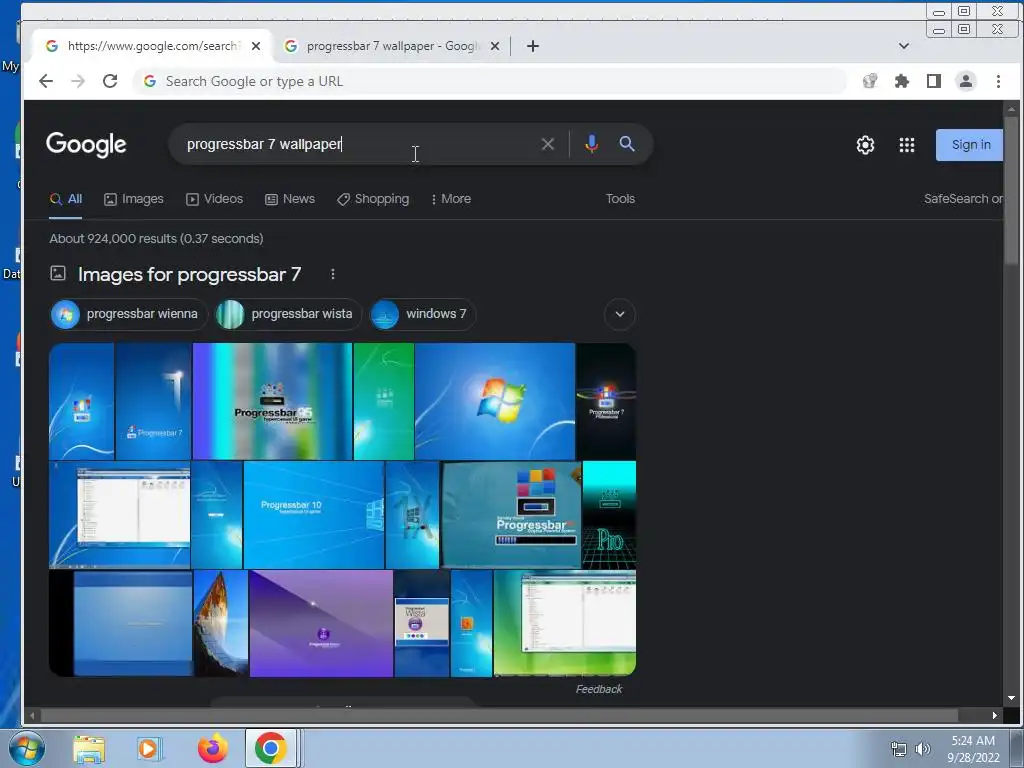Open the Tools filter options
The image size is (1024, 768).
tap(620, 199)
